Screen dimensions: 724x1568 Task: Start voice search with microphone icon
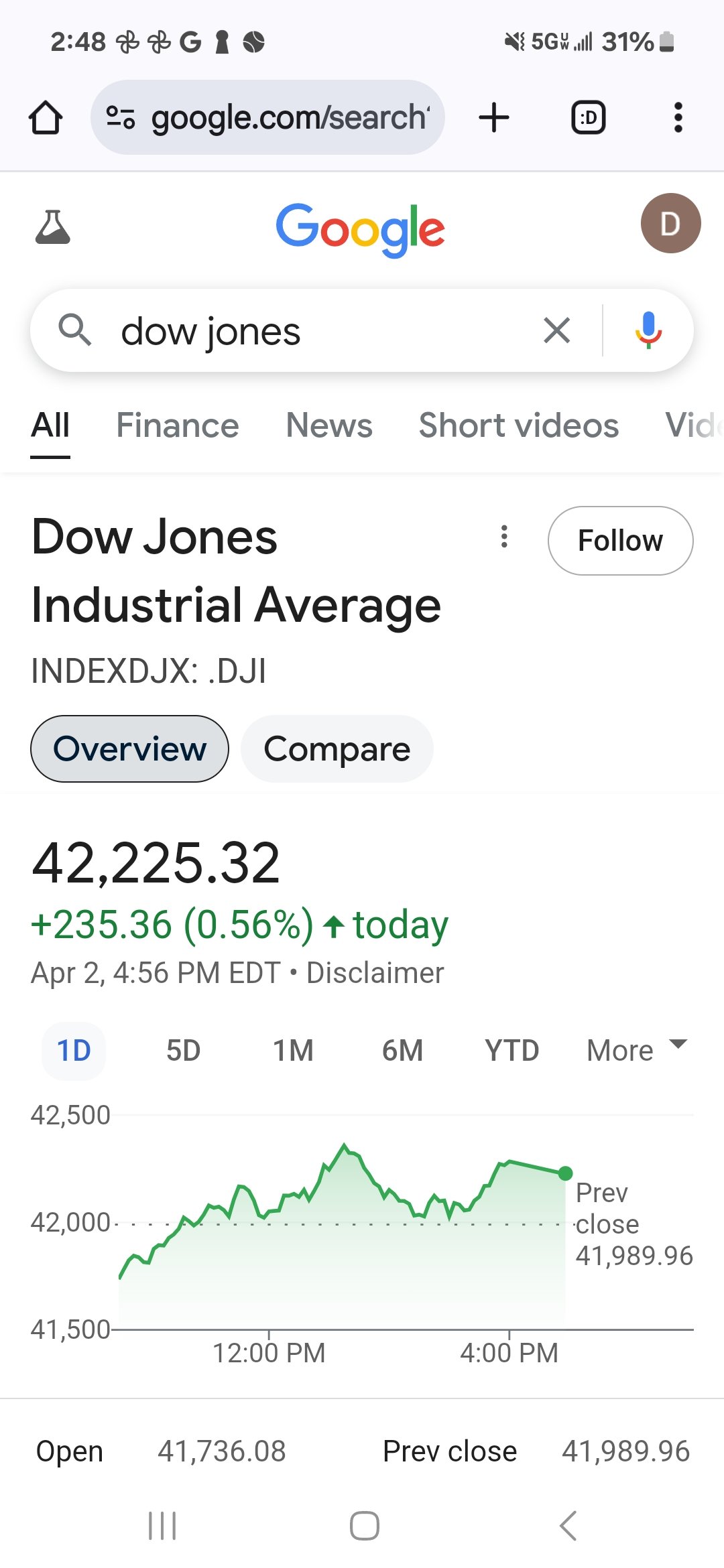648,330
